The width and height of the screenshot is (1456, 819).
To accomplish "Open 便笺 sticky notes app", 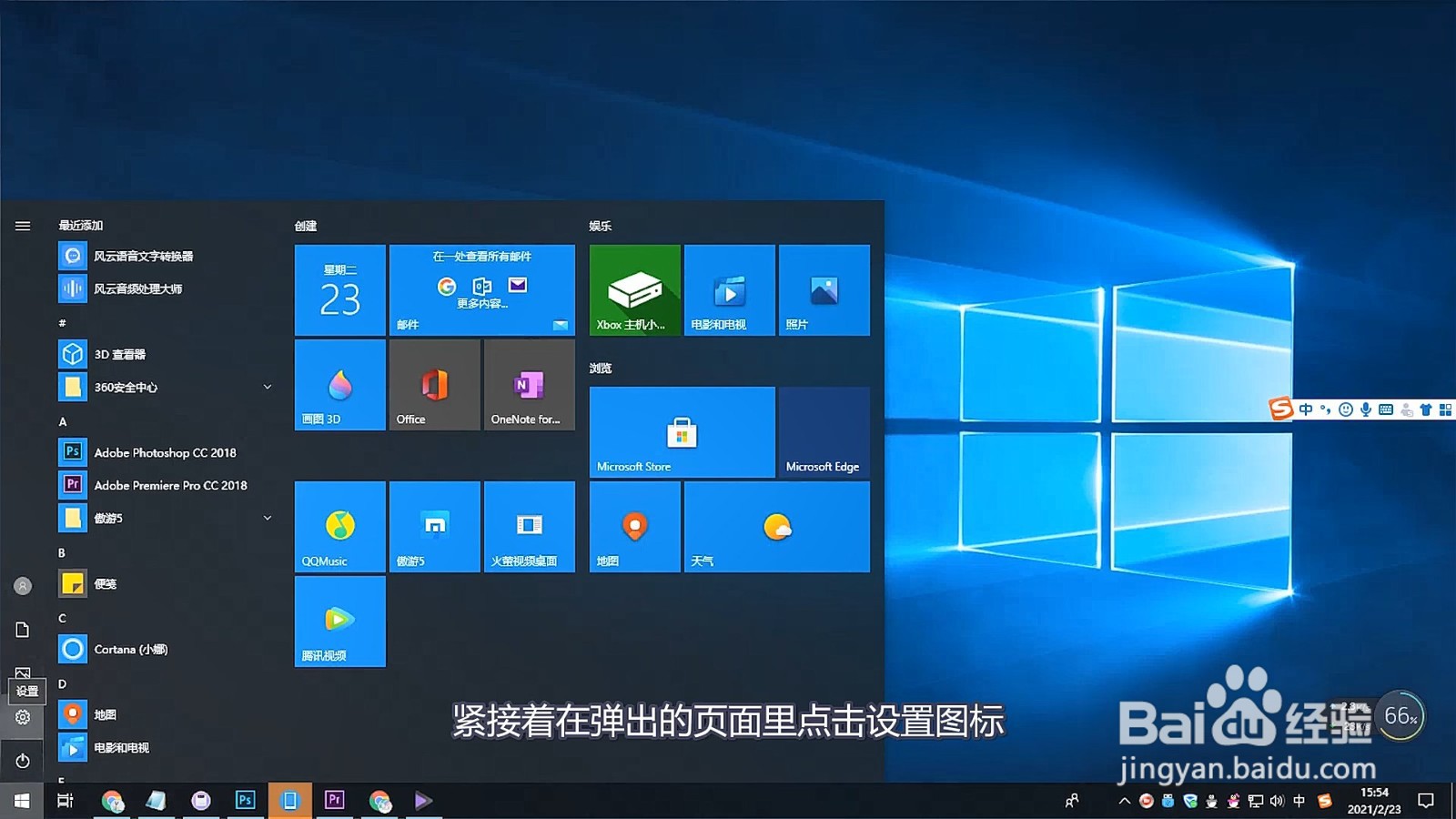I will click(x=166, y=584).
